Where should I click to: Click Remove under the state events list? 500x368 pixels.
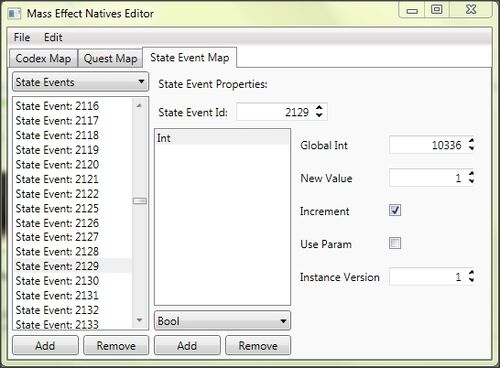click(x=116, y=345)
